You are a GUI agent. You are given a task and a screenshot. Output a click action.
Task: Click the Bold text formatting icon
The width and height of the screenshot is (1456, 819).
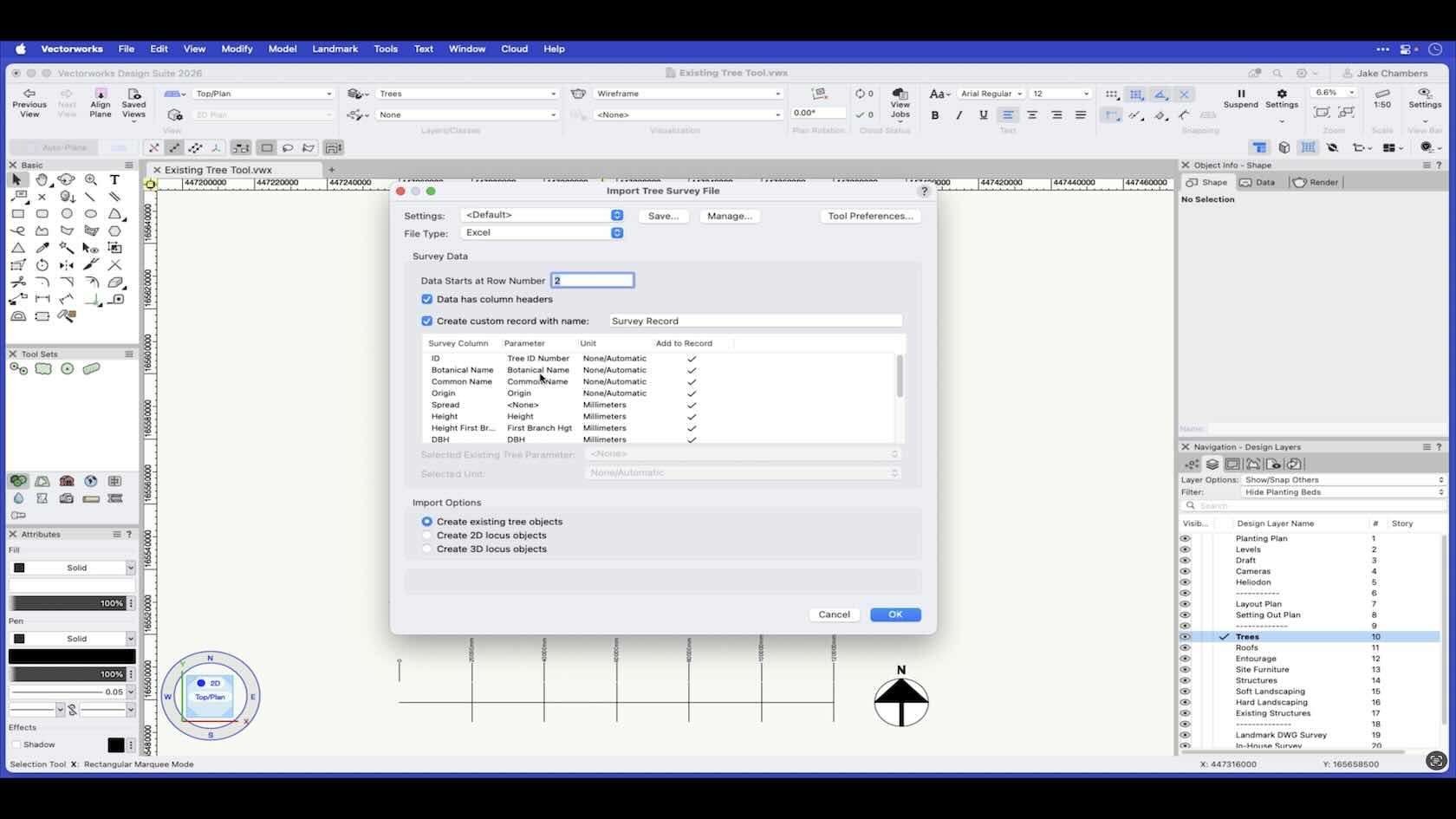(x=934, y=114)
